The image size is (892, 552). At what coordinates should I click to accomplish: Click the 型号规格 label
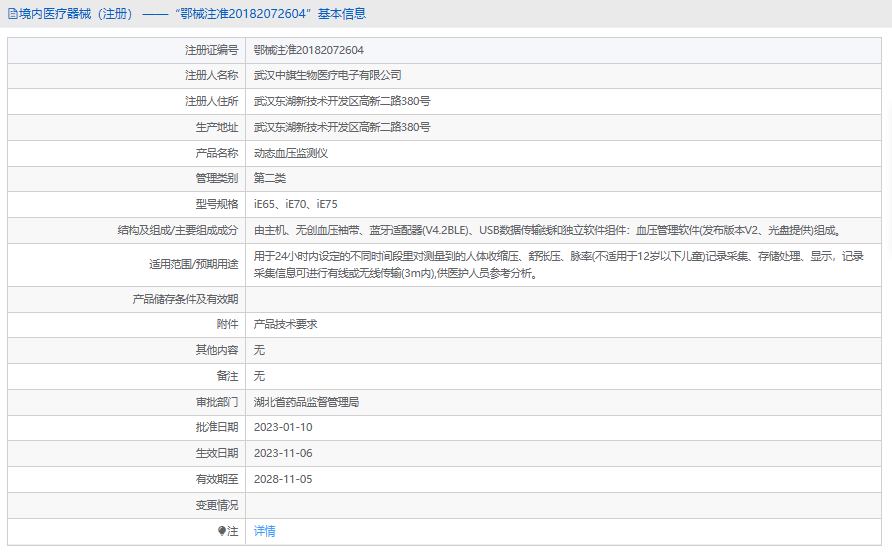217,204
